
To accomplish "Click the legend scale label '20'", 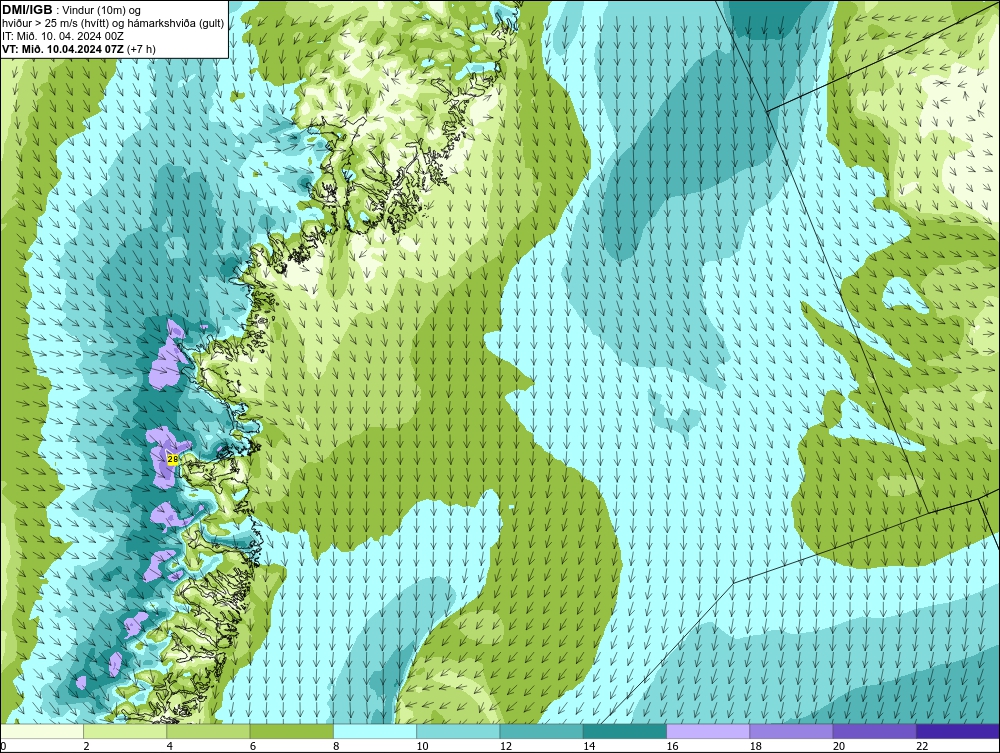I will [839, 747].
